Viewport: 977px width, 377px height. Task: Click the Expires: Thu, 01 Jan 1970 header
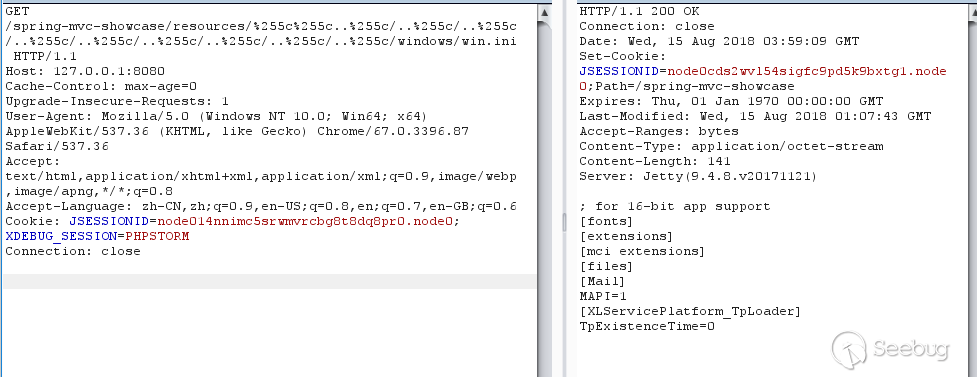click(x=732, y=101)
